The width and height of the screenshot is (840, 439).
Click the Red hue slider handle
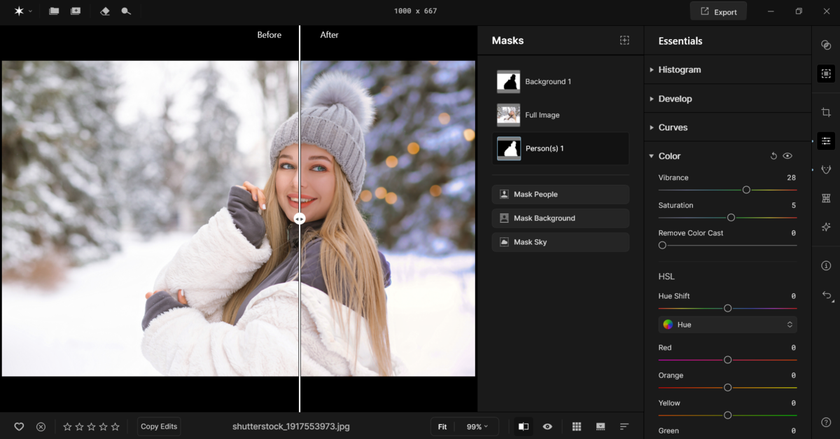[x=728, y=360]
